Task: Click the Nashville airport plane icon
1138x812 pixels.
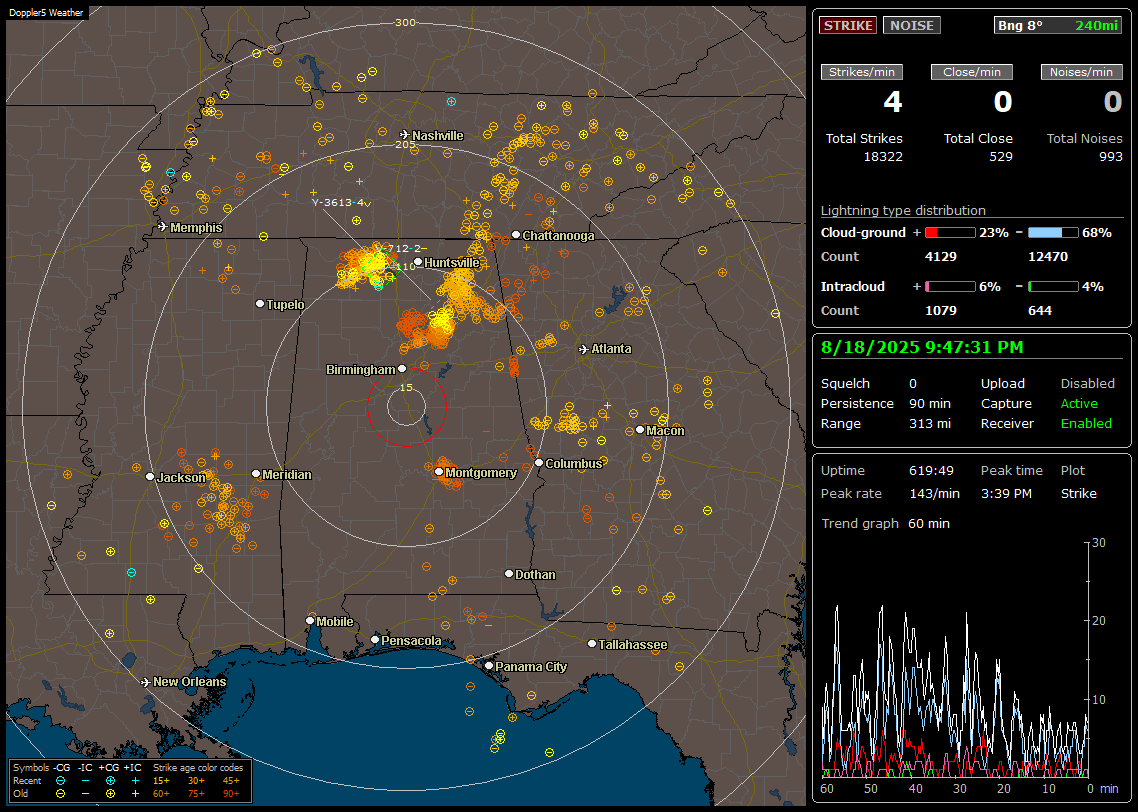Action: 404,135
